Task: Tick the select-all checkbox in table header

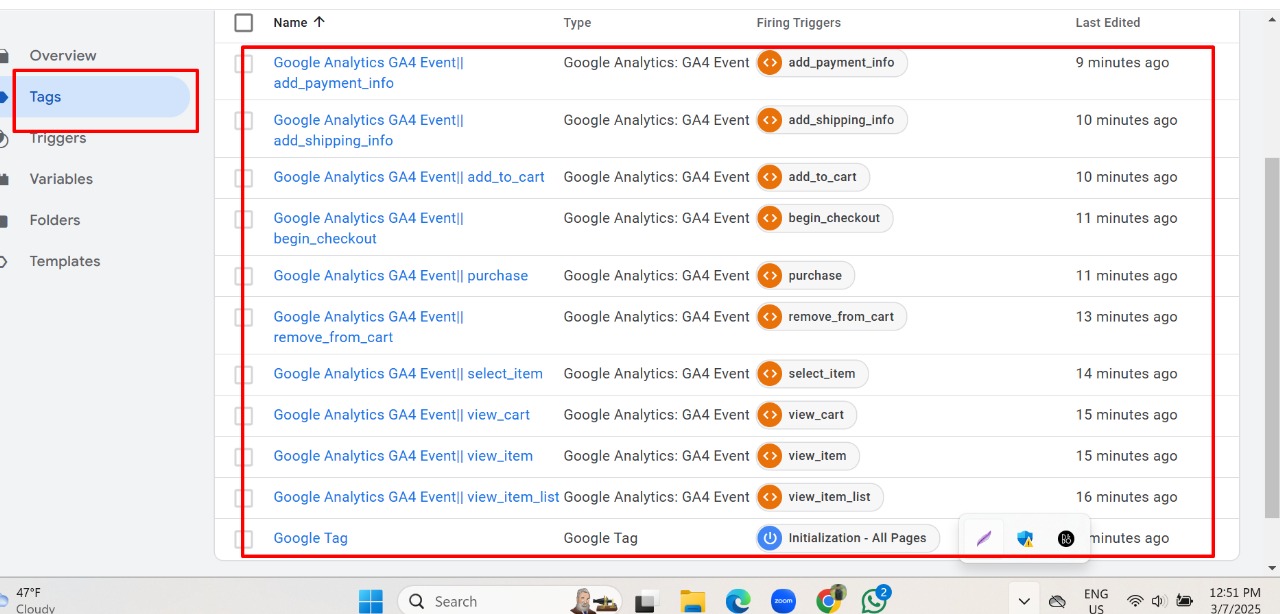Action: pyautogui.click(x=244, y=22)
